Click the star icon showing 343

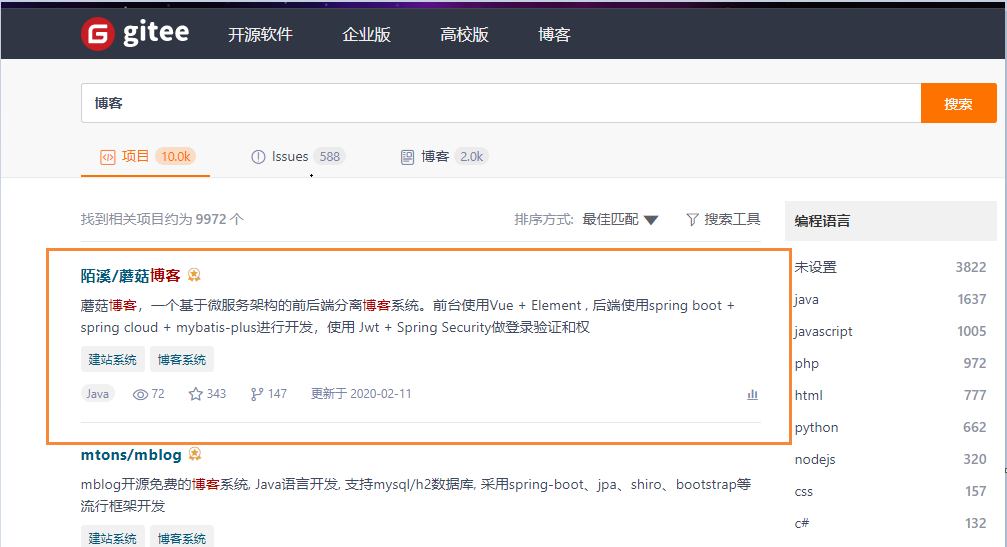coord(195,394)
